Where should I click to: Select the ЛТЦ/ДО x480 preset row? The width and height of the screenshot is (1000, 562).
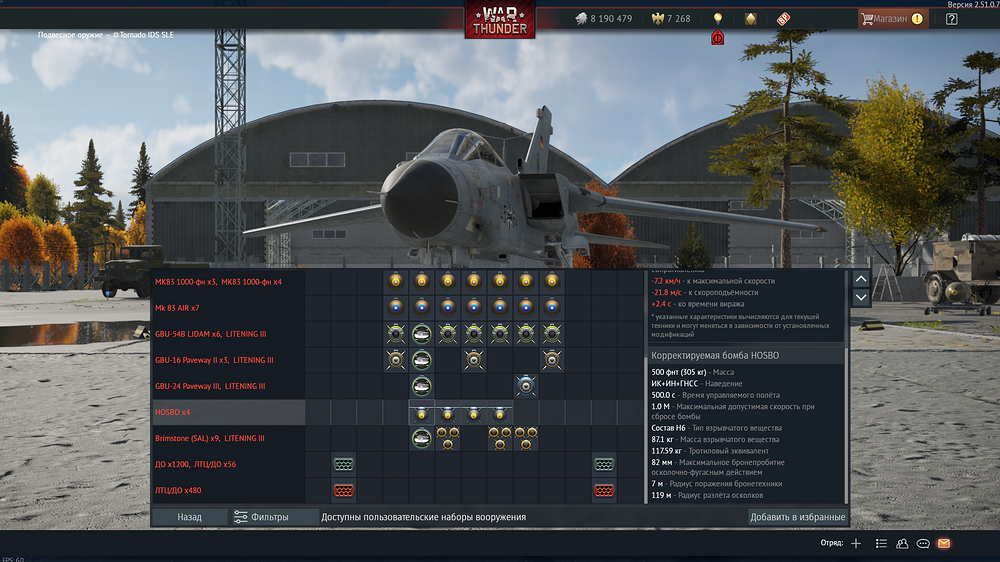click(x=228, y=490)
